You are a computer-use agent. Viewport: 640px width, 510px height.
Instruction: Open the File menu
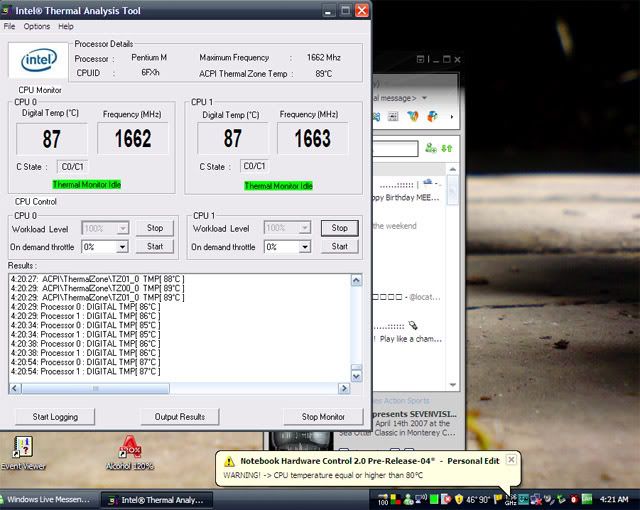click(x=9, y=27)
